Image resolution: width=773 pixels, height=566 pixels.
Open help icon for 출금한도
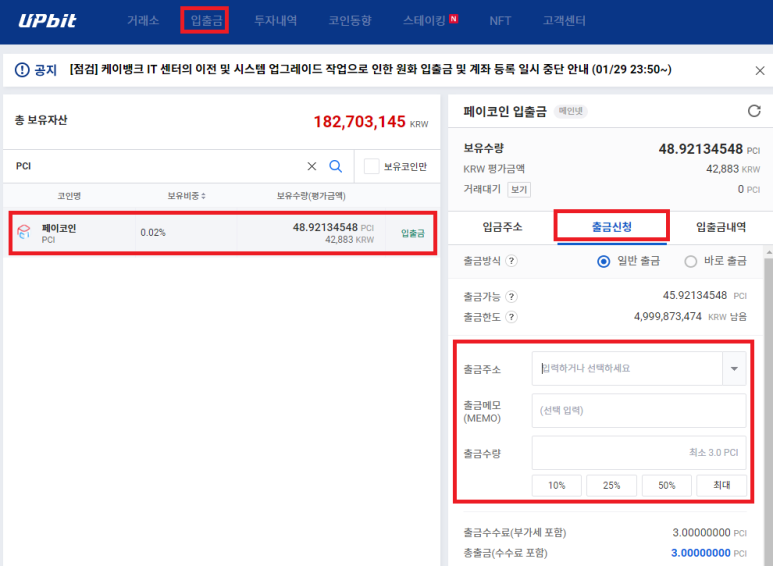512,317
